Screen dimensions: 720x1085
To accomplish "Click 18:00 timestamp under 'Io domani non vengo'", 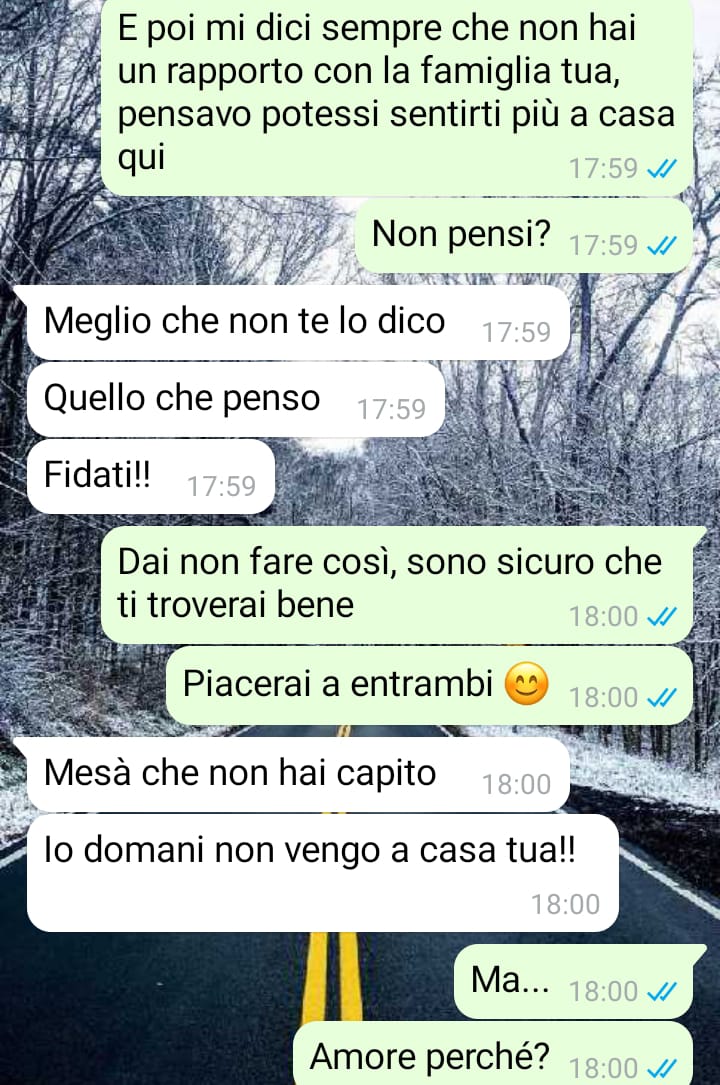I will coord(565,904).
